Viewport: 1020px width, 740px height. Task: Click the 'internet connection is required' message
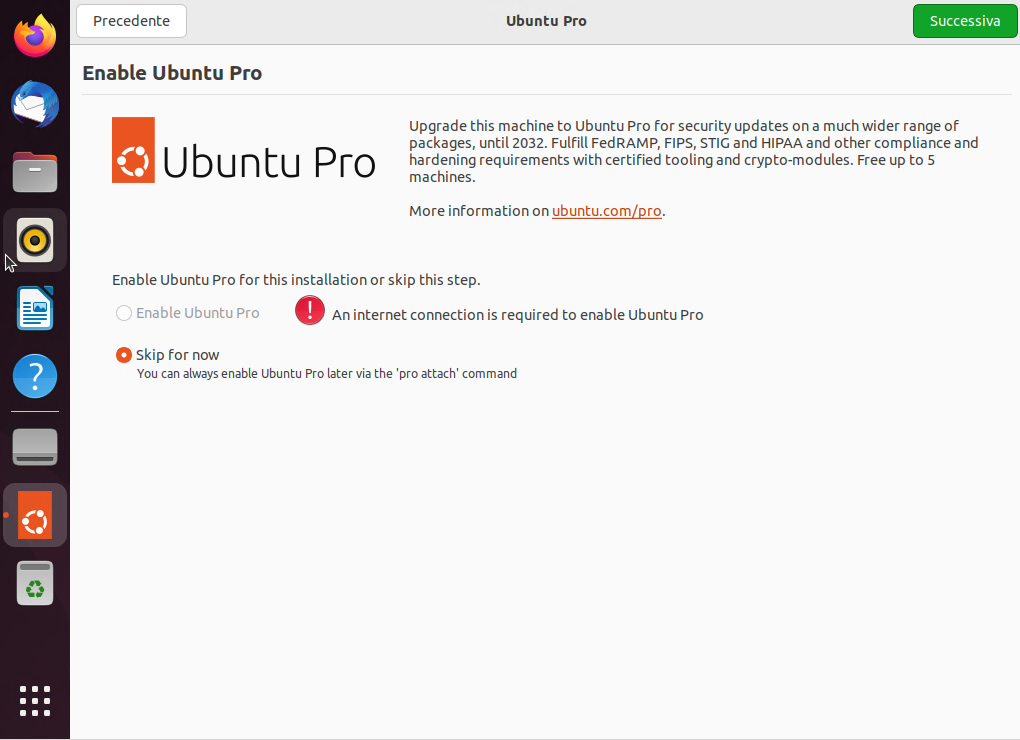pos(518,315)
